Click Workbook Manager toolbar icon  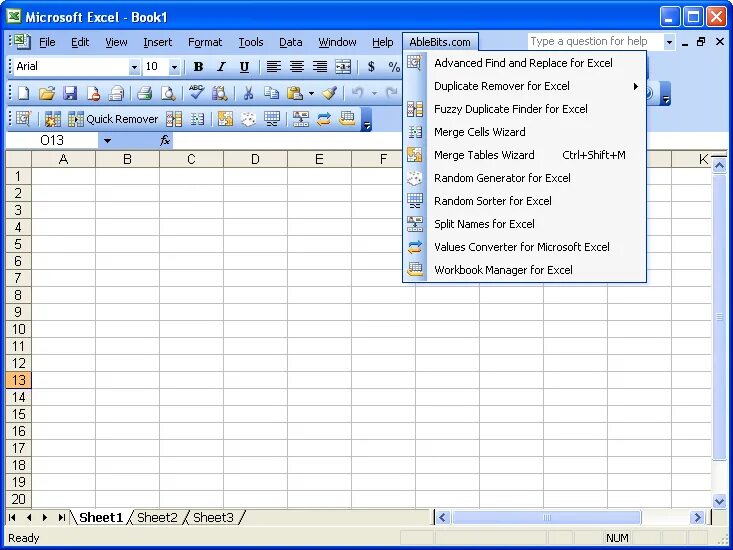pos(347,119)
